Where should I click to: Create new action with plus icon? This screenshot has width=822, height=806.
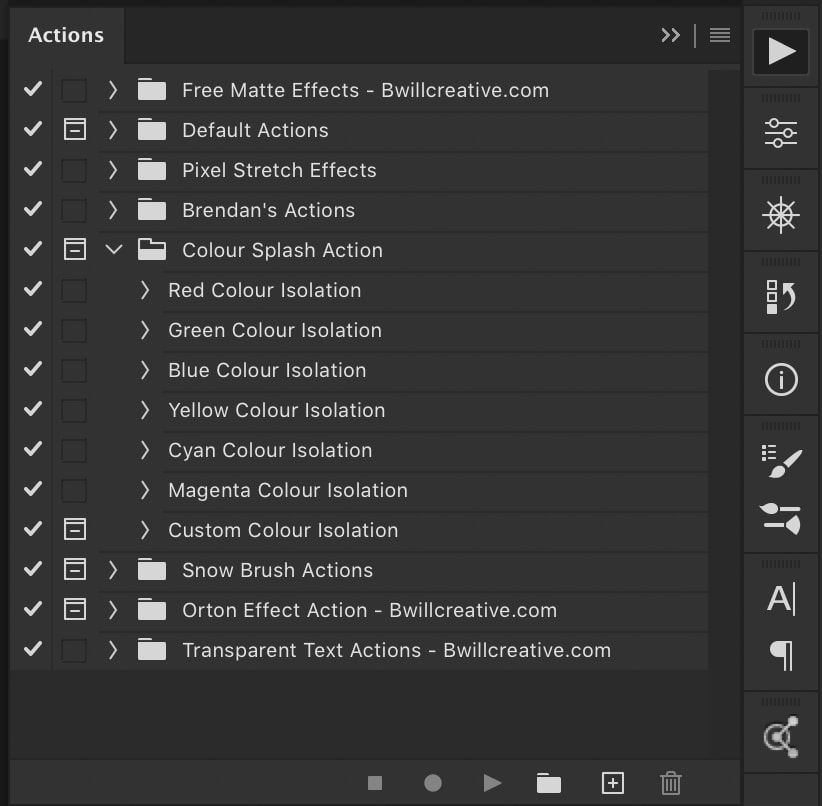click(x=612, y=783)
